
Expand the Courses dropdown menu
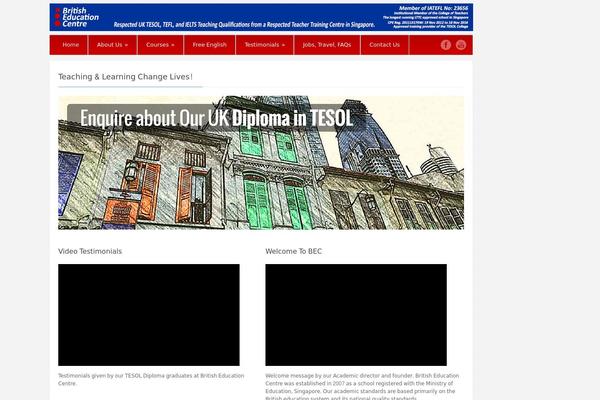click(160, 45)
